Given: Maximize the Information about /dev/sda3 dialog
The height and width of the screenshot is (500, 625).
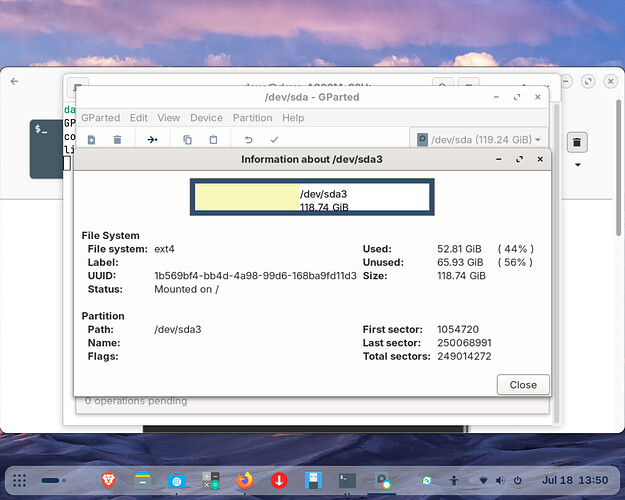Looking at the screenshot, I should [519, 159].
